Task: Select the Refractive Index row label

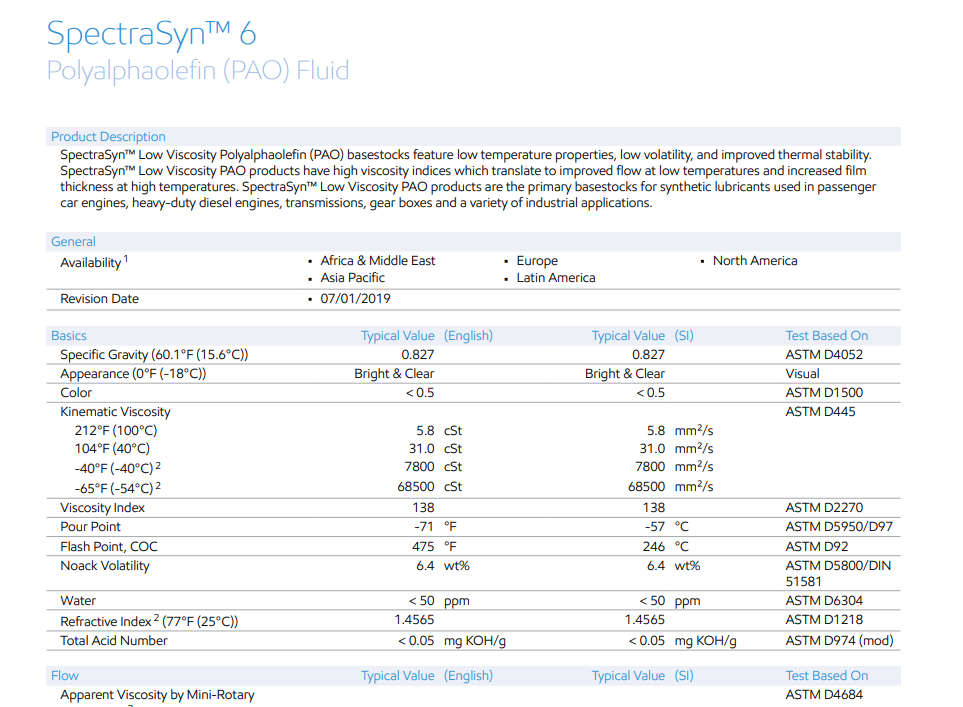Action: (149, 621)
